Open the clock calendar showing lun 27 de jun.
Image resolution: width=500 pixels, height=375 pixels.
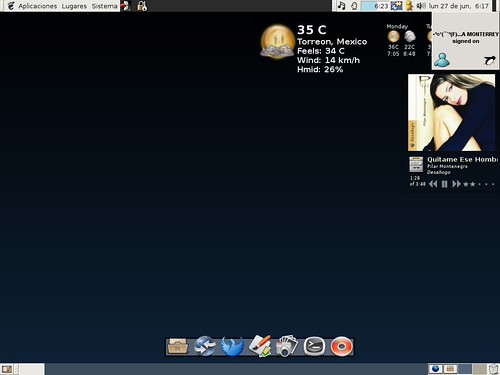point(459,6)
